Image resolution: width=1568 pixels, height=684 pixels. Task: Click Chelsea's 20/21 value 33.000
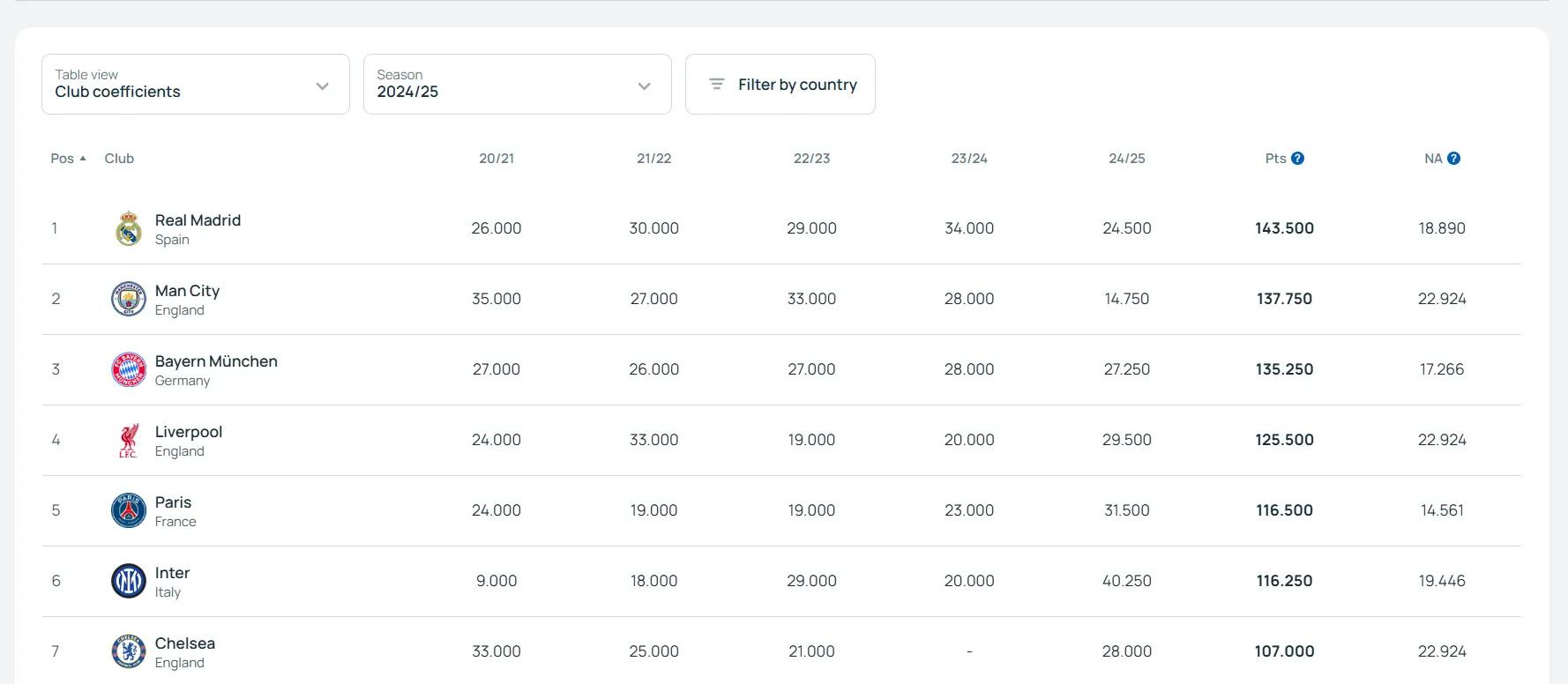(x=497, y=651)
